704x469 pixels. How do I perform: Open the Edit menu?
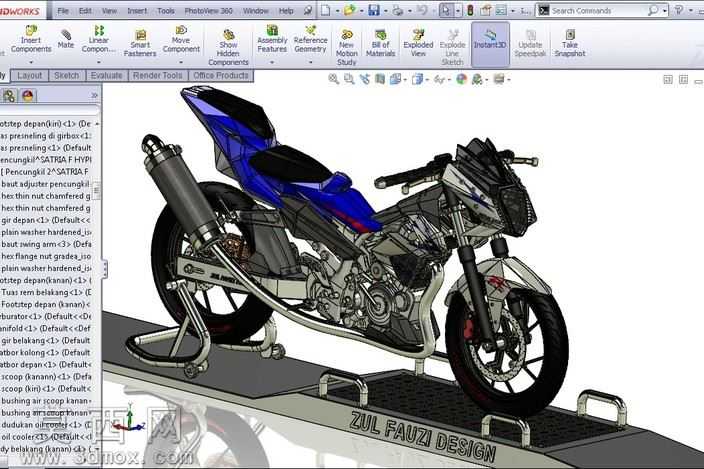coord(85,10)
